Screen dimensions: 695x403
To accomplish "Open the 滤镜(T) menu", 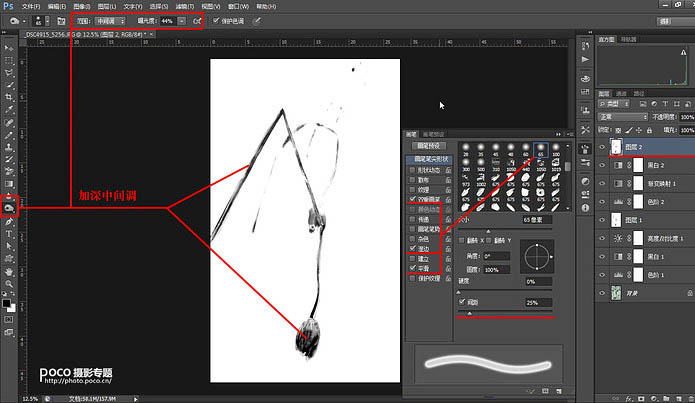I will click(185, 6).
